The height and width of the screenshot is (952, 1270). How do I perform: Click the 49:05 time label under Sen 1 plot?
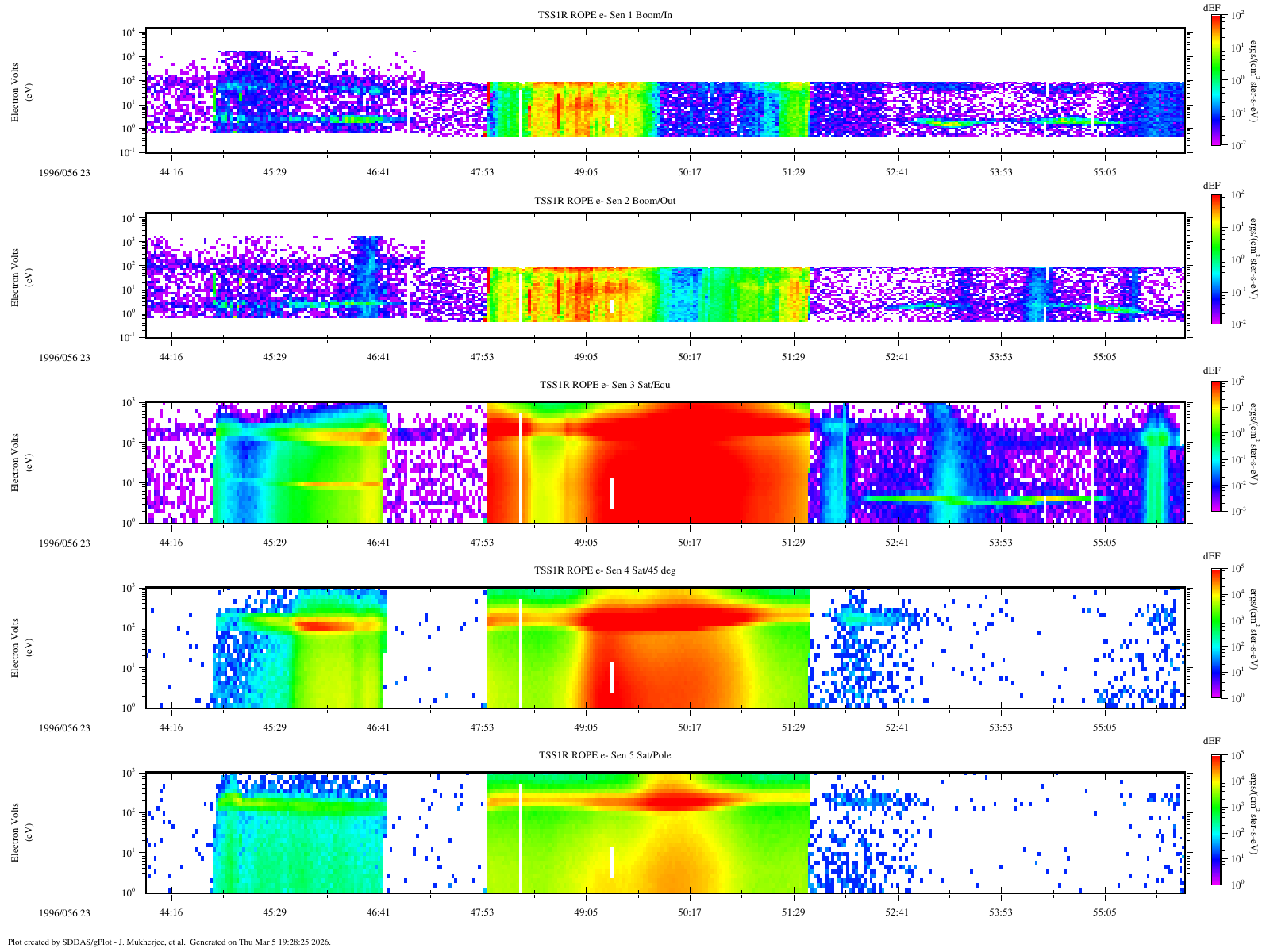coord(586,172)
